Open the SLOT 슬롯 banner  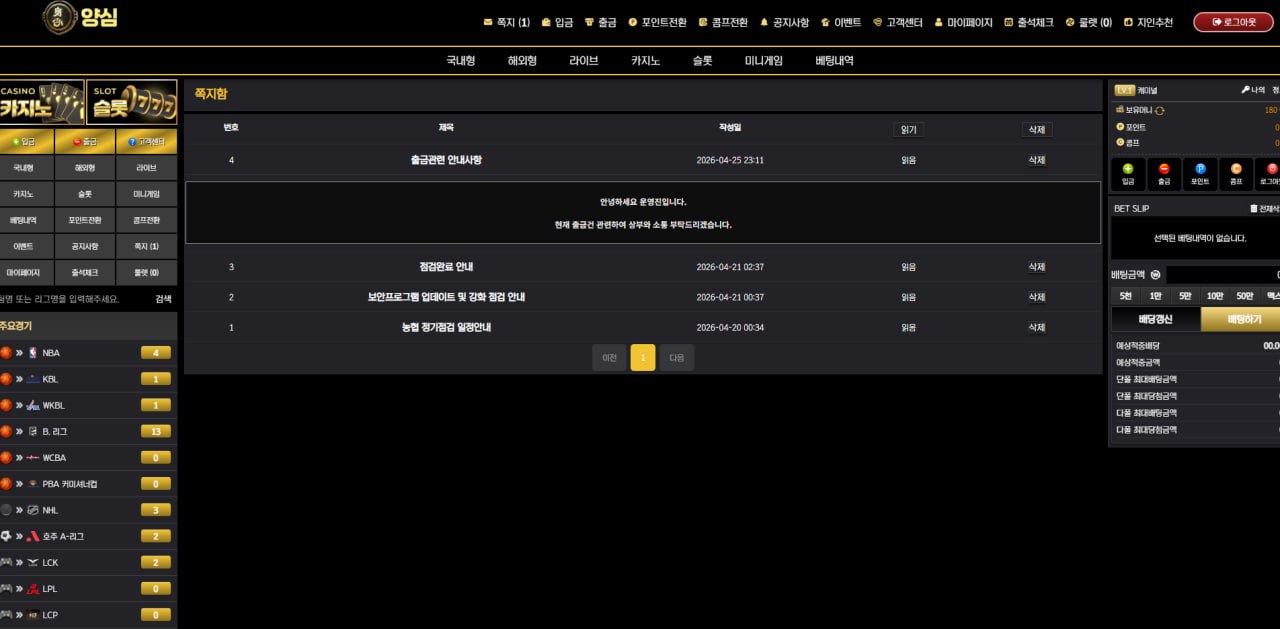[131, 102]
